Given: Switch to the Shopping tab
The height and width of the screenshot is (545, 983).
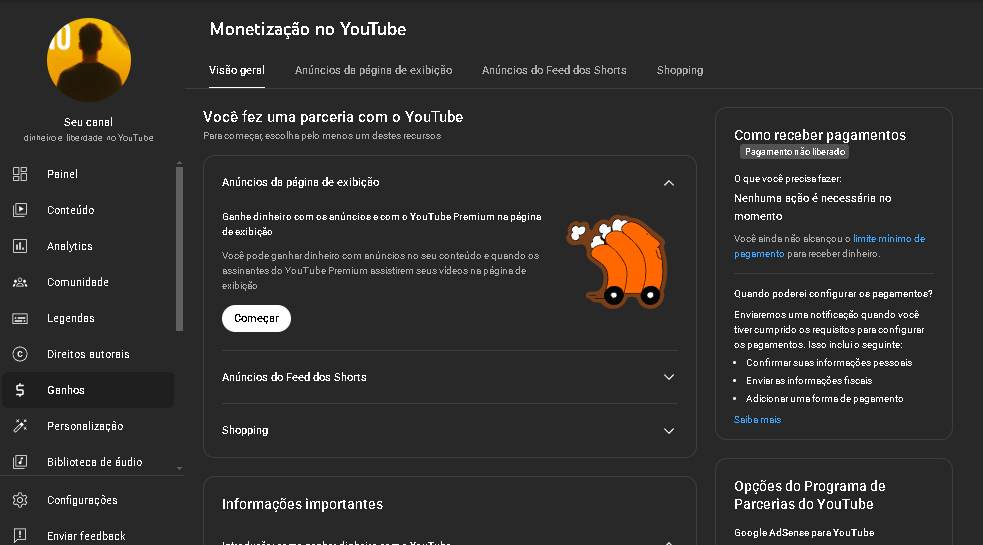Looking at the screenshot, I should (x=679, y=70).
